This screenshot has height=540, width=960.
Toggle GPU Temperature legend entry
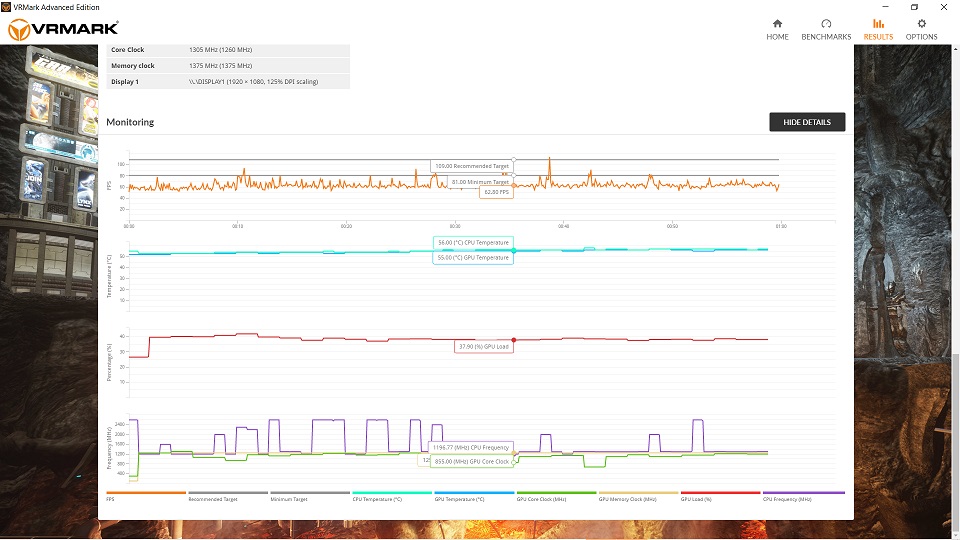pos(474,497)
